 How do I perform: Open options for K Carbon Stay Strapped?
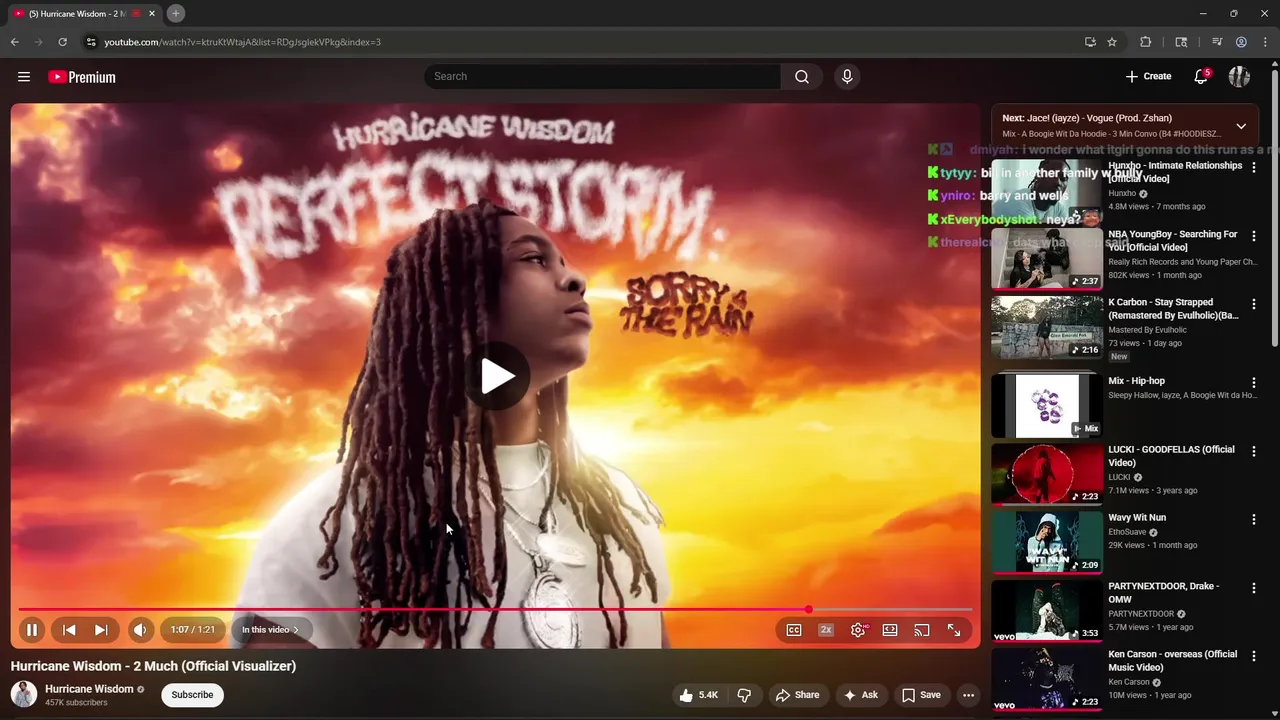point(1254,305)
